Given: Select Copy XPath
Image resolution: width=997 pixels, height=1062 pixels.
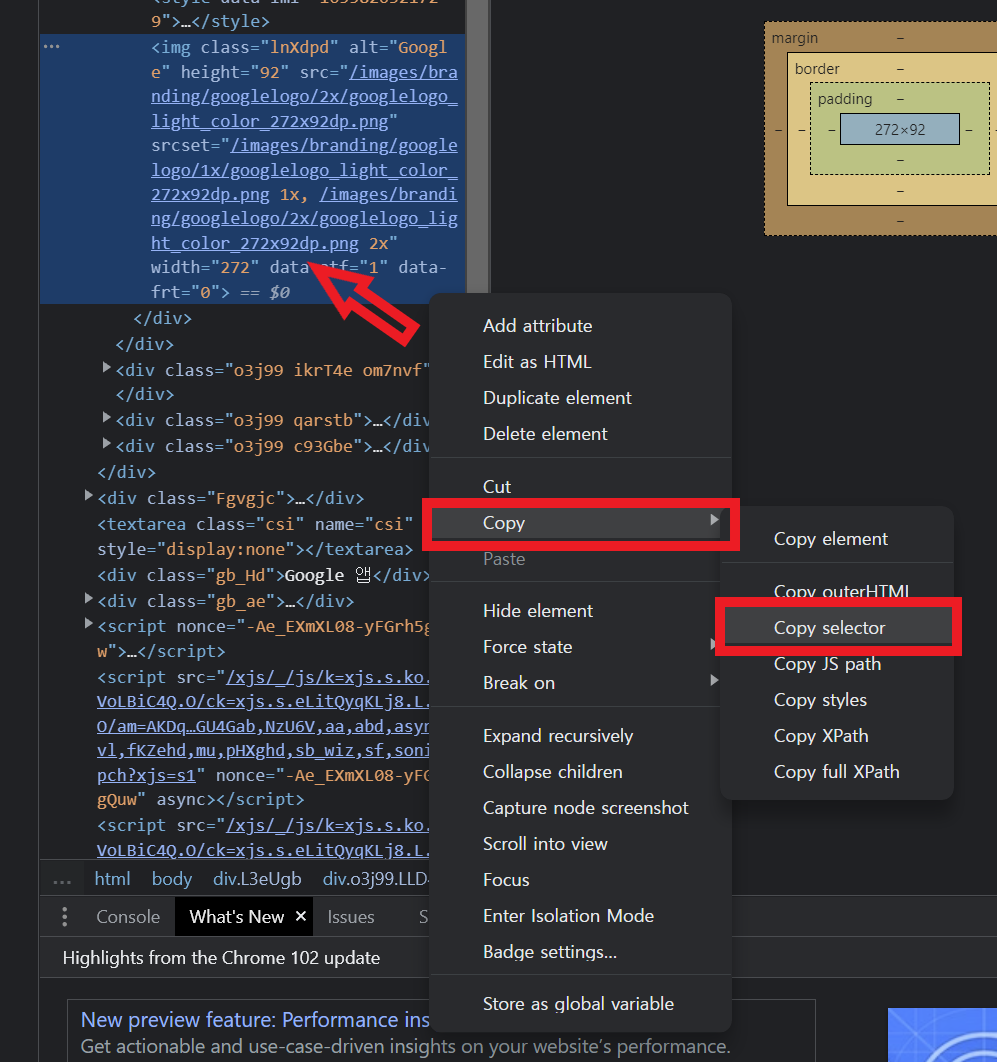Looking at the screenshot, I should pos(820,736).
